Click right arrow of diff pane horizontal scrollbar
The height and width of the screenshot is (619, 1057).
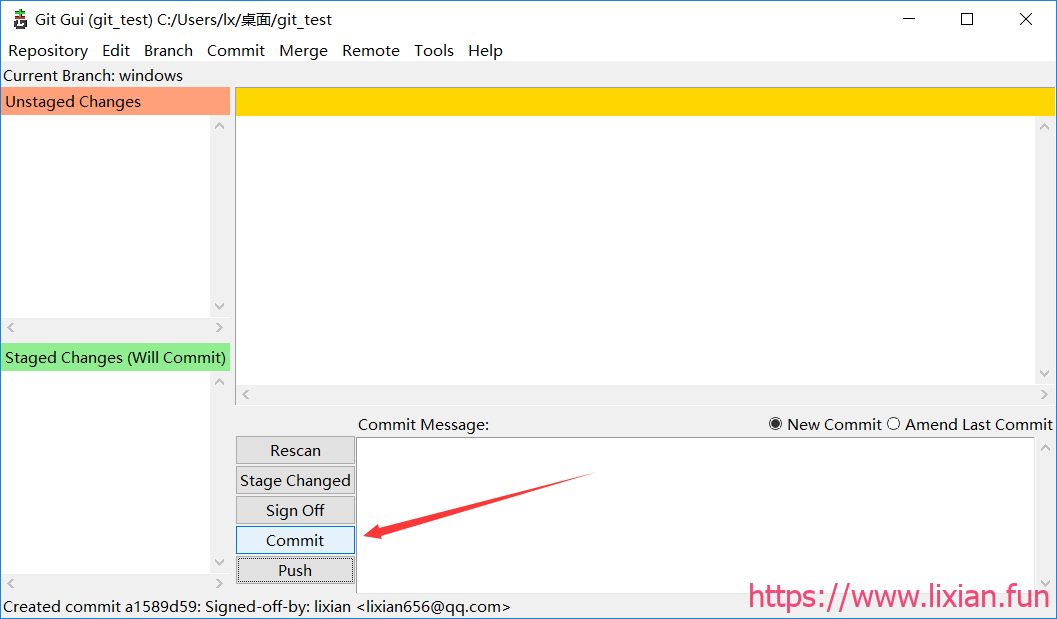click(x=1044, y=395)
